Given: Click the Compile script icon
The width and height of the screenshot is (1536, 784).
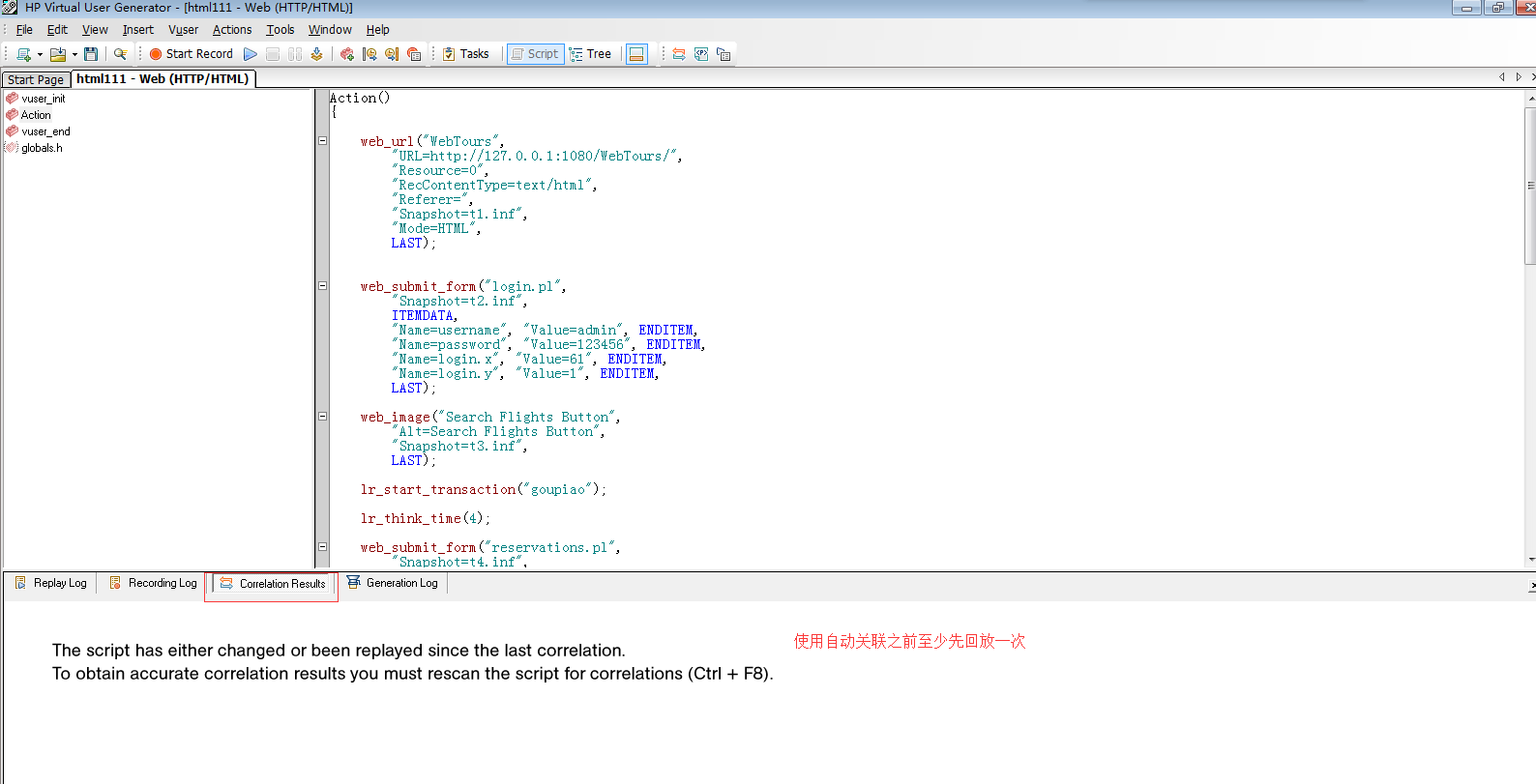Looking at the screenshot, I should pos(316,54).
